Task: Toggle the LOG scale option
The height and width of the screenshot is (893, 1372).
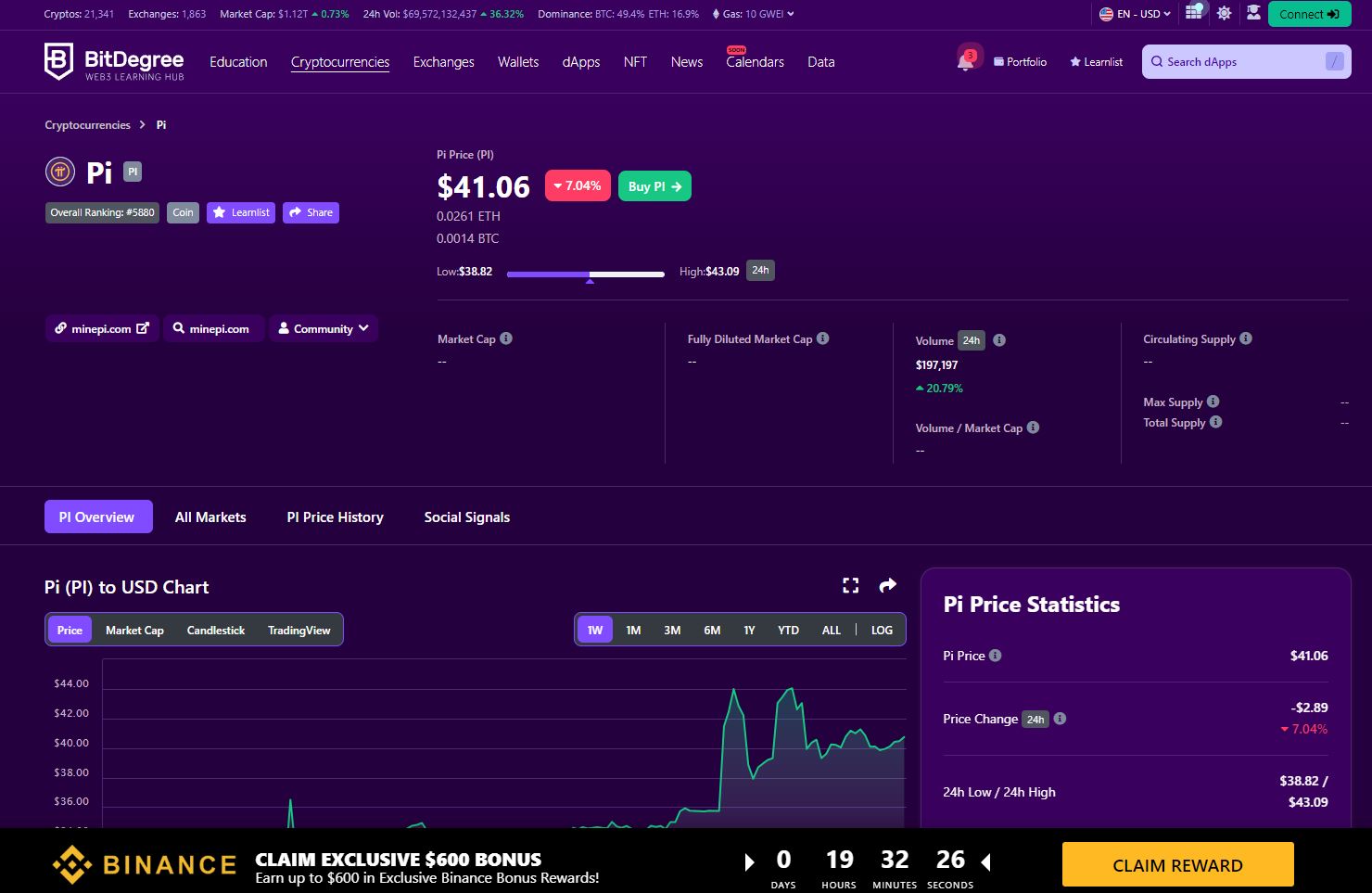Action: [882, 630]
